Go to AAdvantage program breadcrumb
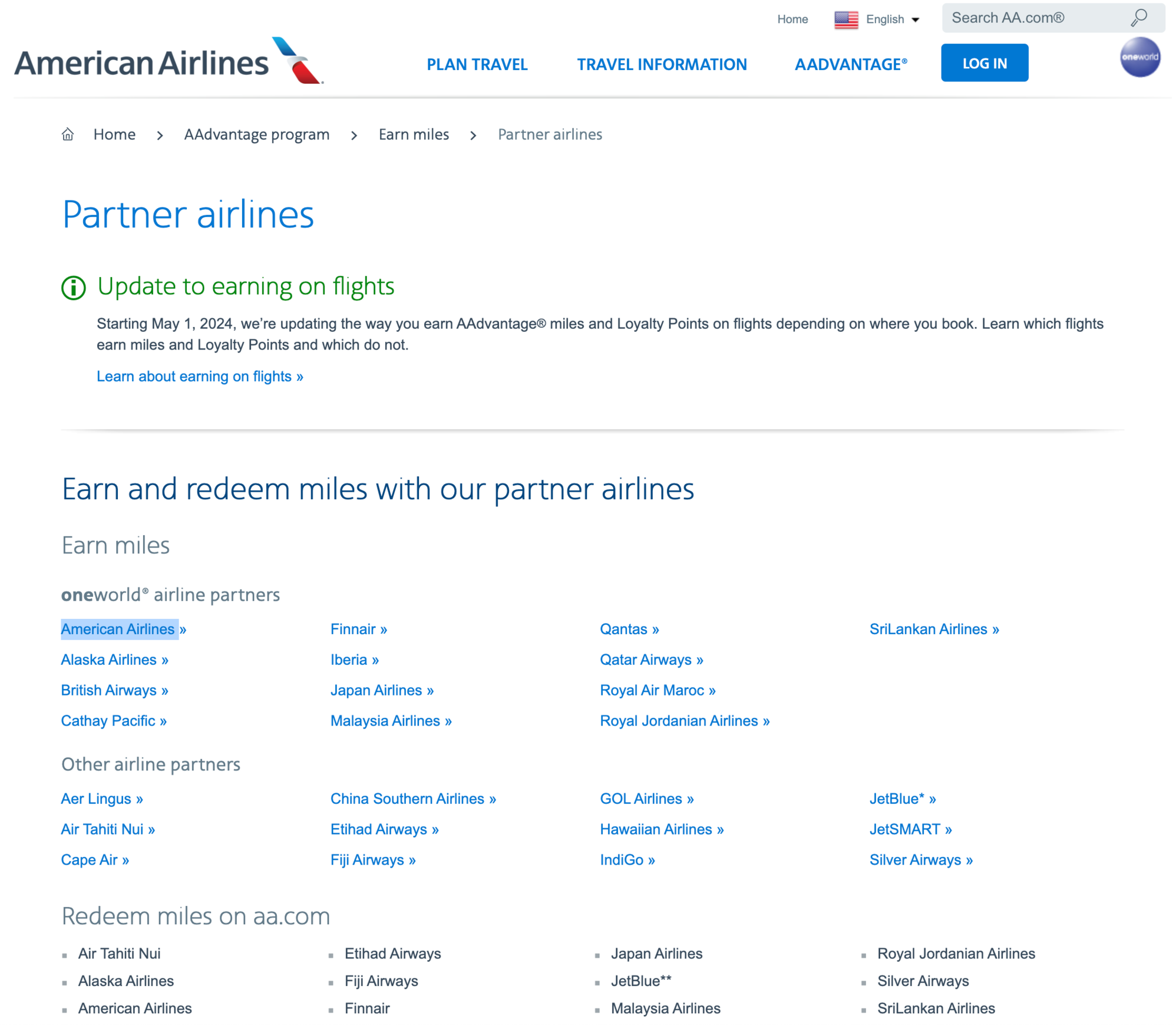Image resolution: width=1176 pixels, height=1025 pixels. click(x=256, y=134)
